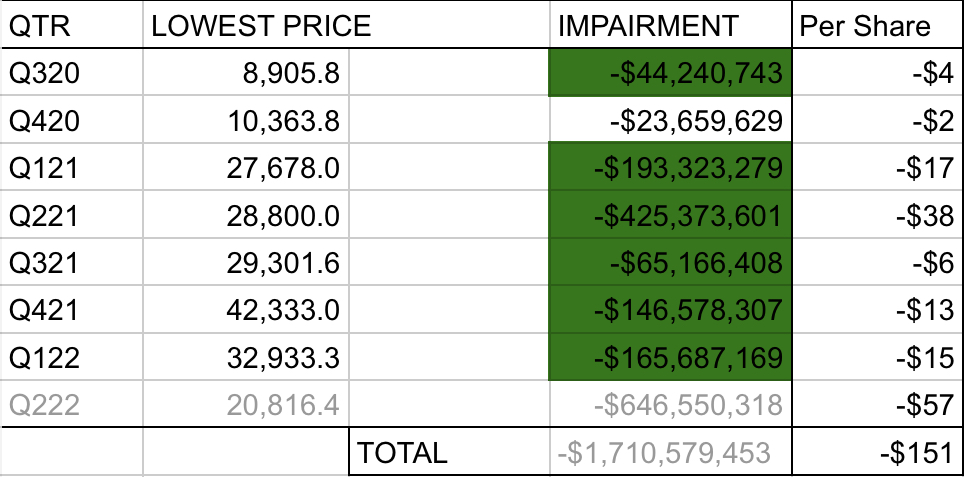Select the Q121 row label
This screenshot has width=964, height=477.
[x=72, y=169]
